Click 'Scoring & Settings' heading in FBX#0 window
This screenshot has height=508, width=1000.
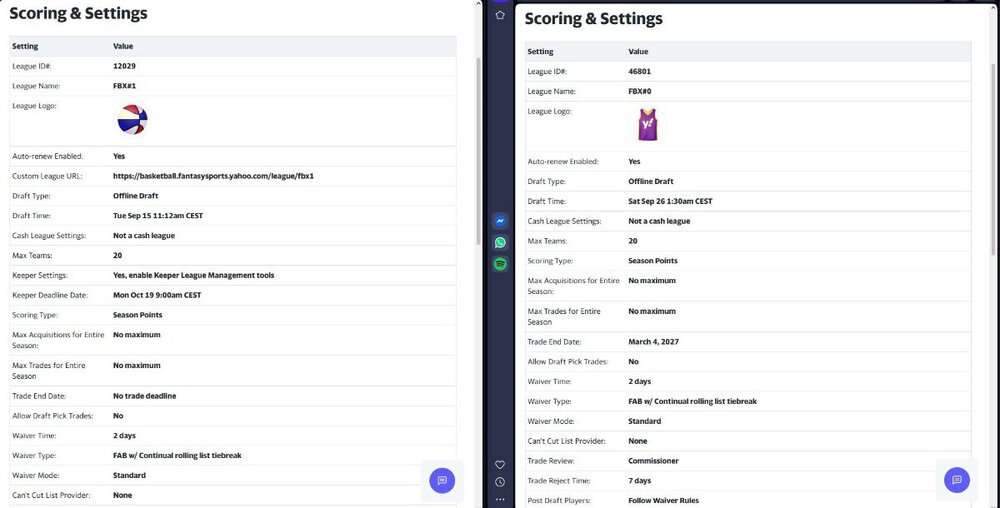[594, 18]
